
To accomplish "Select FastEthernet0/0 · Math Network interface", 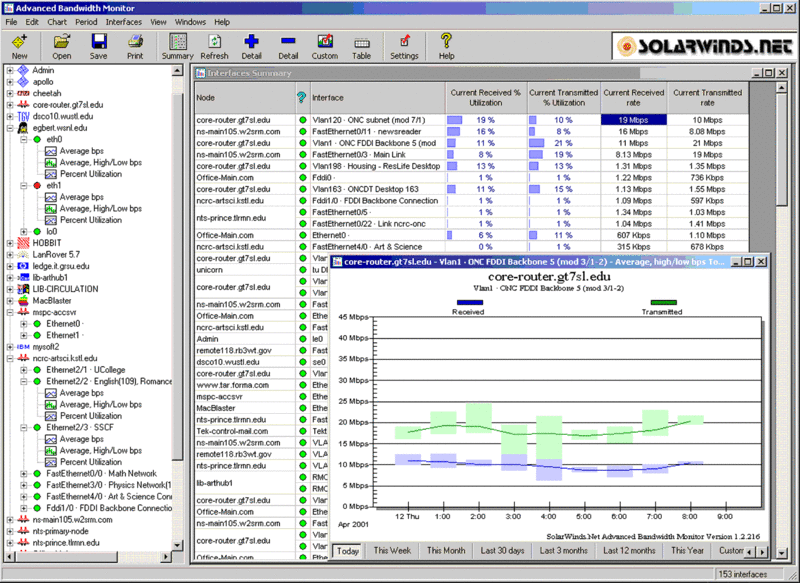I will pyautogui.click(x=102, y=473).
